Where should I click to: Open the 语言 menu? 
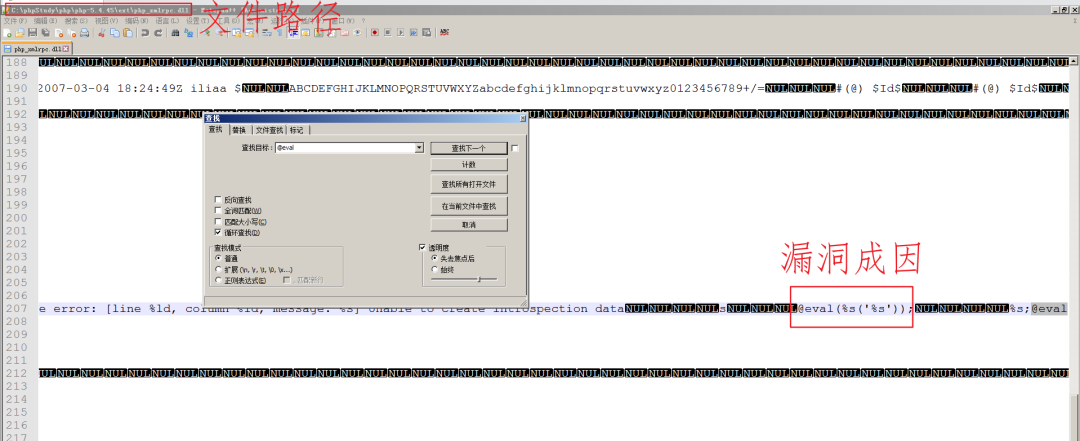click(167, 21)
